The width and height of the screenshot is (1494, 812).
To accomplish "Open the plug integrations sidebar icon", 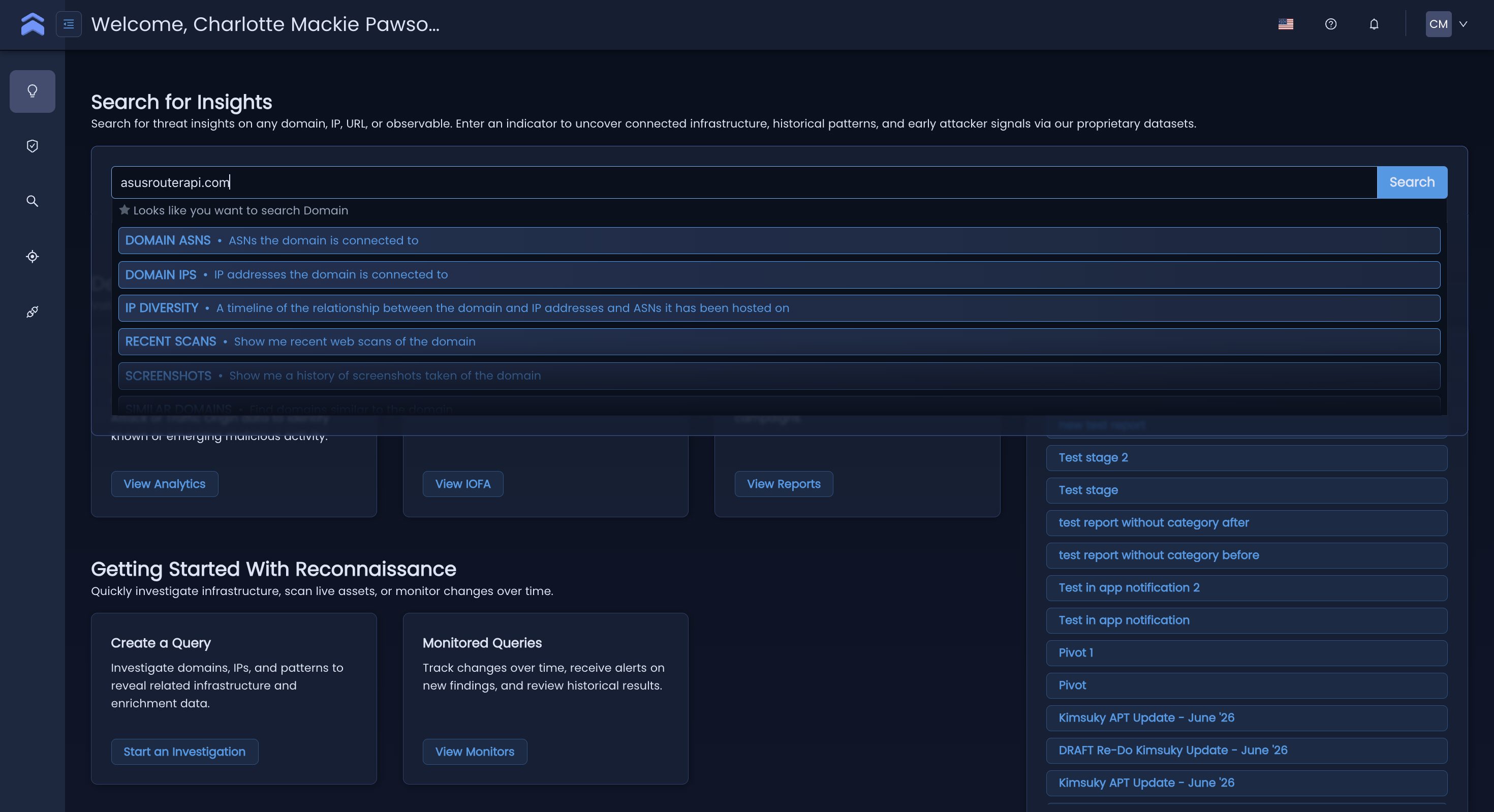I will (33, 312).
